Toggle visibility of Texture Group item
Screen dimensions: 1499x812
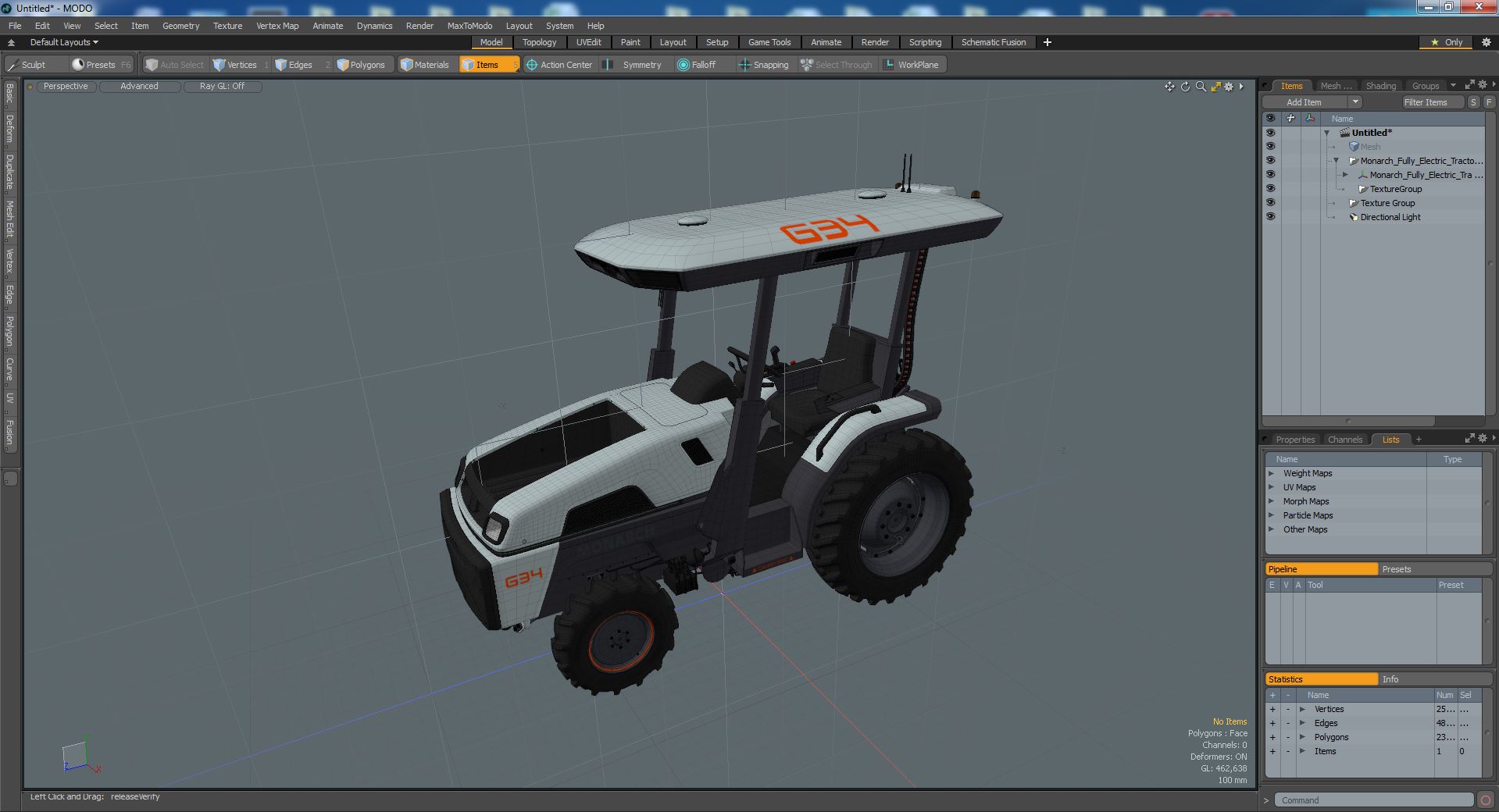tap(1270, 203)
